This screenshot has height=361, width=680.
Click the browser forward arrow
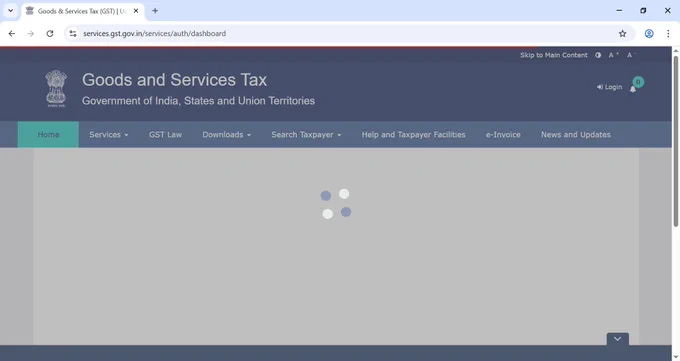(x=30, y=33)
